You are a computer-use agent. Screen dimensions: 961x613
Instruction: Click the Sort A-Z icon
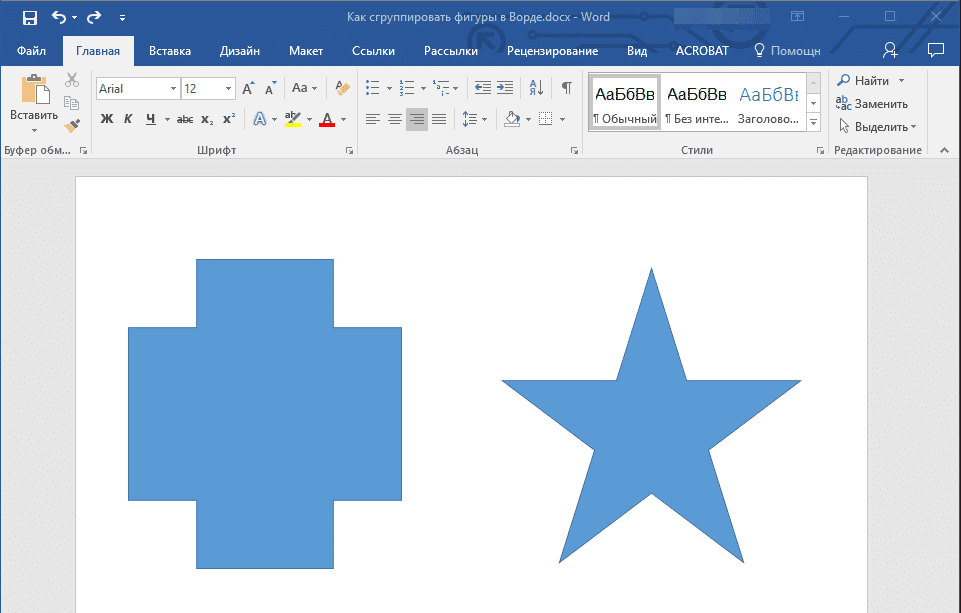[535, 88]
